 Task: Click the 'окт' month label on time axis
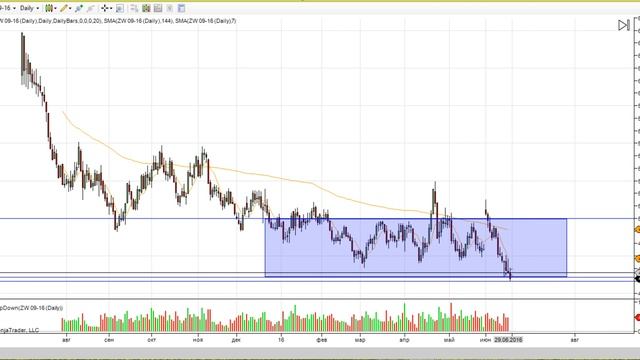[x=151, y=340]
